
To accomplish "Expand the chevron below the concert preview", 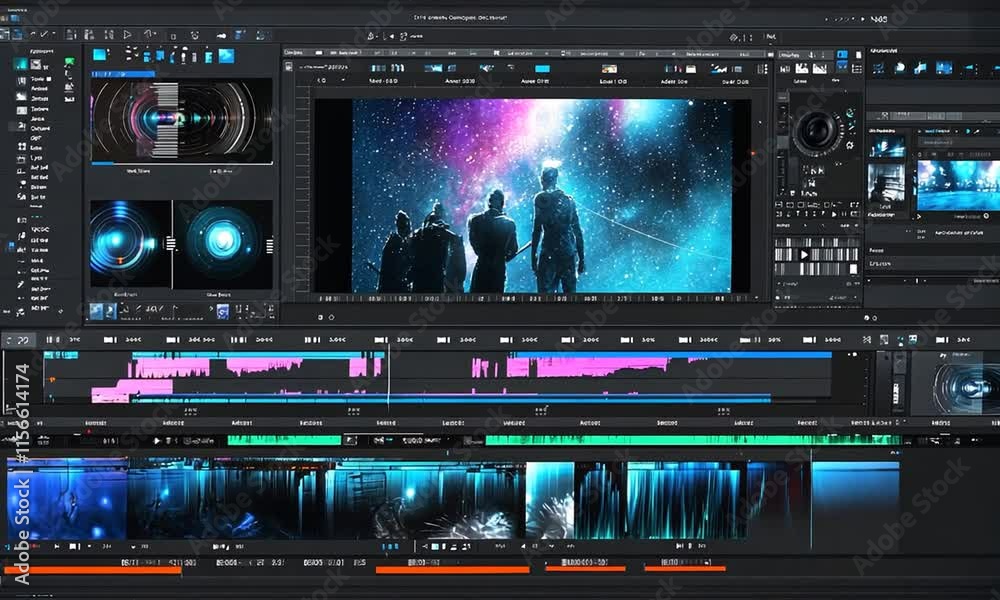I will click(x=920, y=217).
